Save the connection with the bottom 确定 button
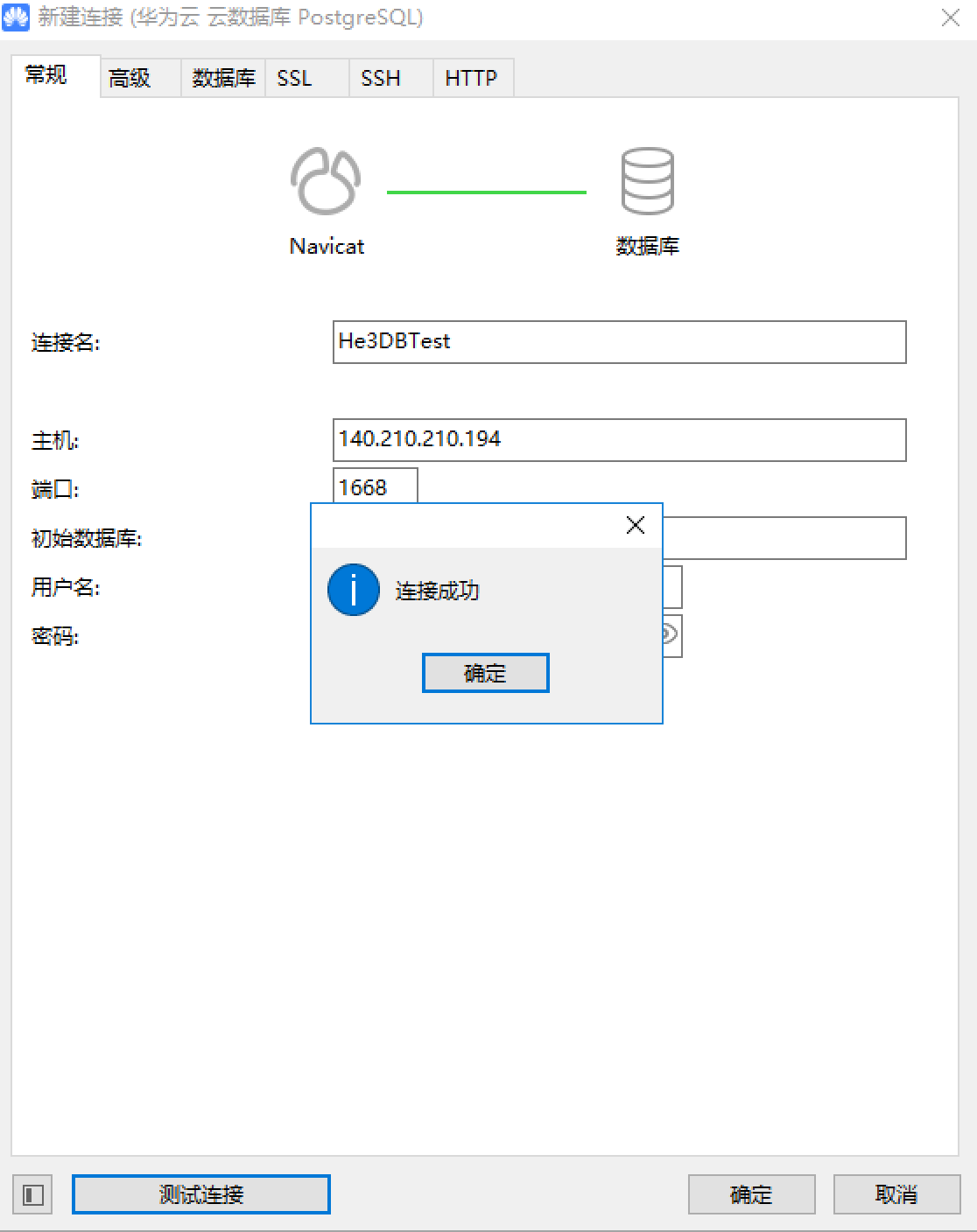This screenshot has height=1232, width=977. pos(749,1193)
